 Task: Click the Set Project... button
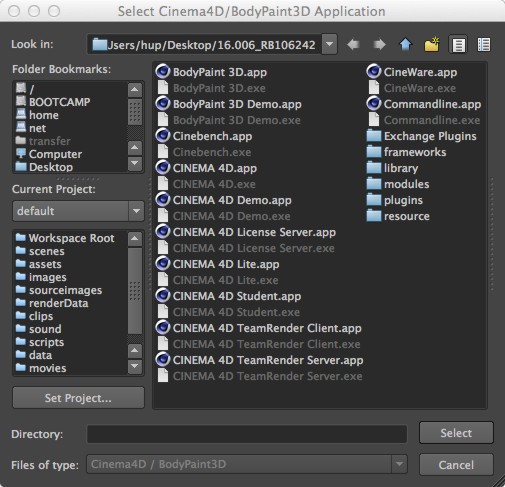tap(78, 398)
